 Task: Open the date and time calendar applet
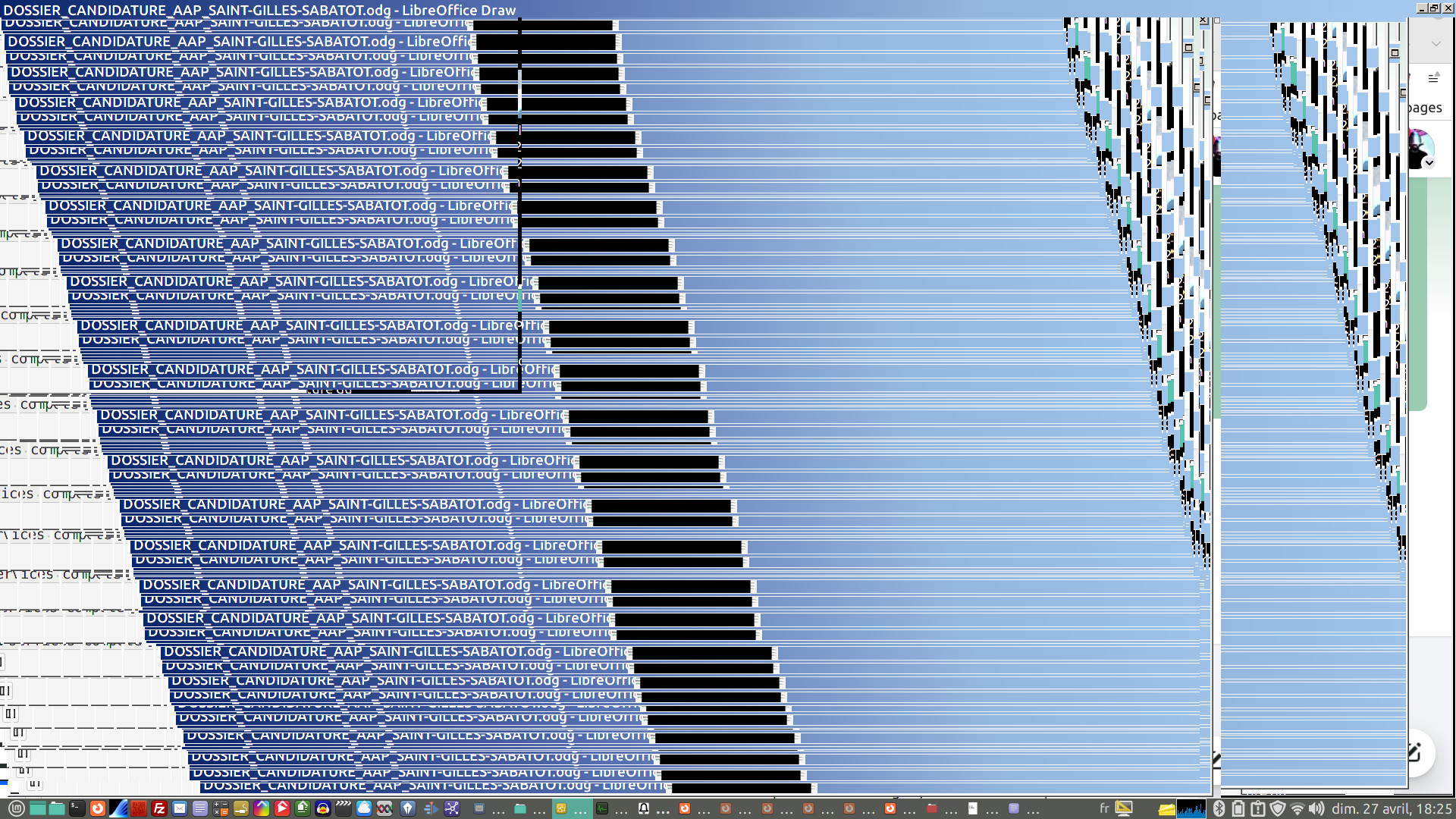click(1392, 808)
